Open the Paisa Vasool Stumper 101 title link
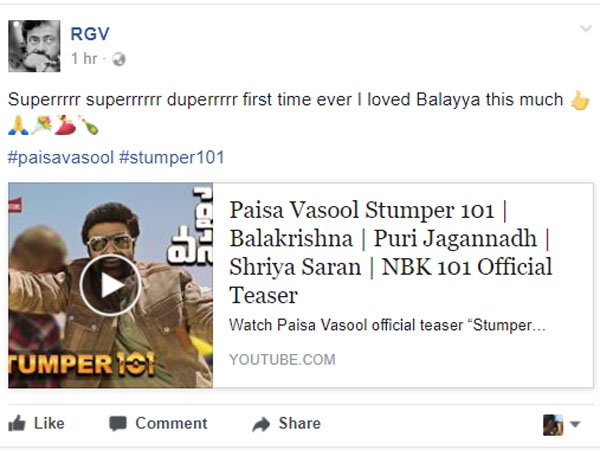 tap(390, 253)
